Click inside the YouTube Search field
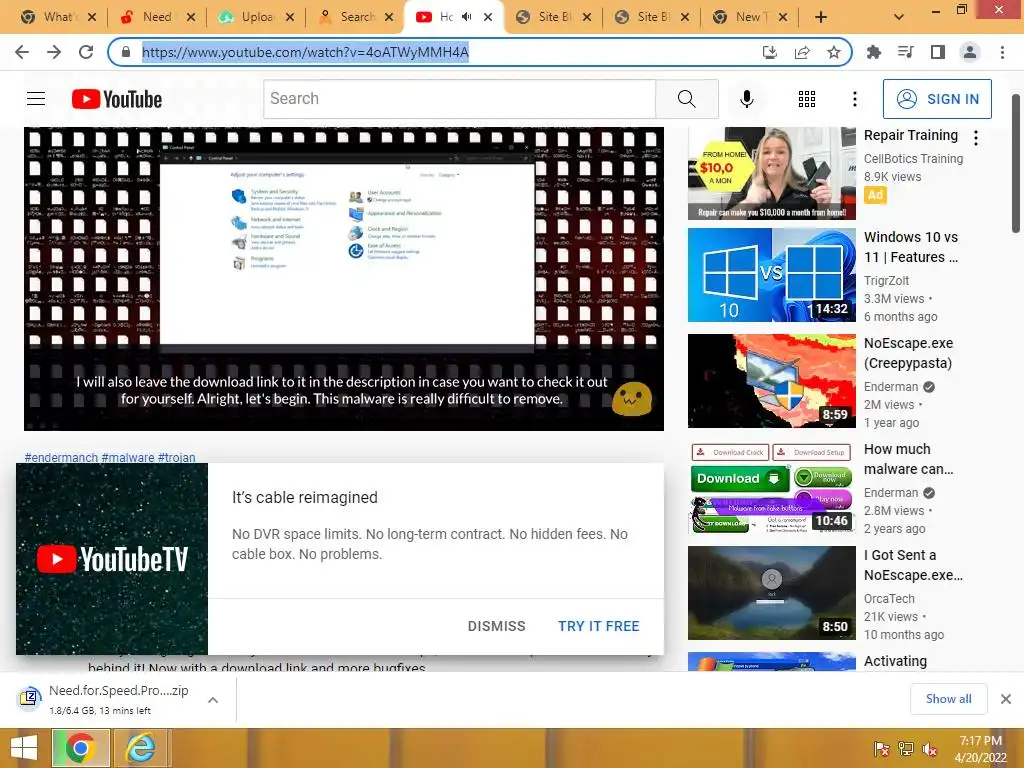This screenshot has height=768, width=1024. pos(460,99)
